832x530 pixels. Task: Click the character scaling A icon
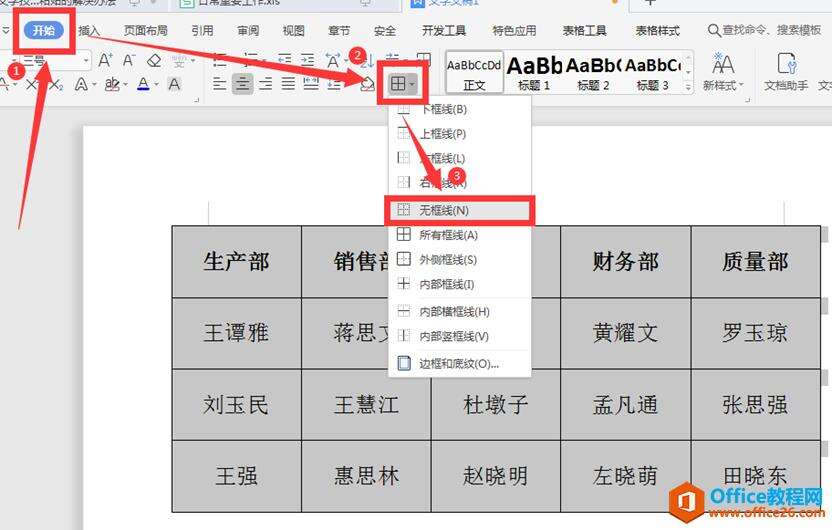[333, 60]
